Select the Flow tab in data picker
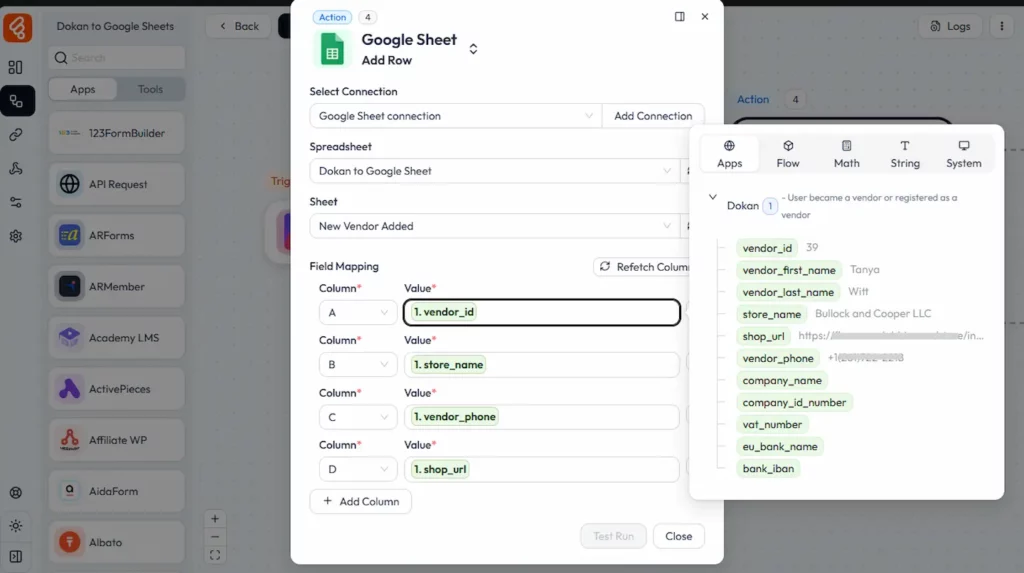Screen dimensions: 1024x573 [788, 154]
